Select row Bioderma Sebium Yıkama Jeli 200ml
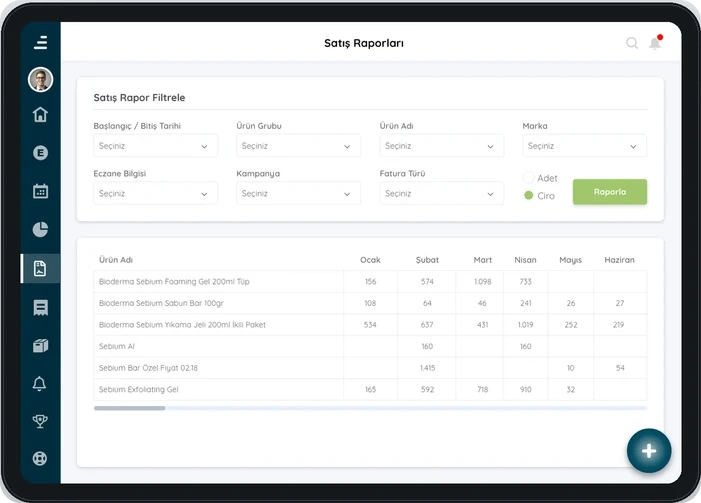This screenshot has width=701, height=503. (x=370, y=325)
